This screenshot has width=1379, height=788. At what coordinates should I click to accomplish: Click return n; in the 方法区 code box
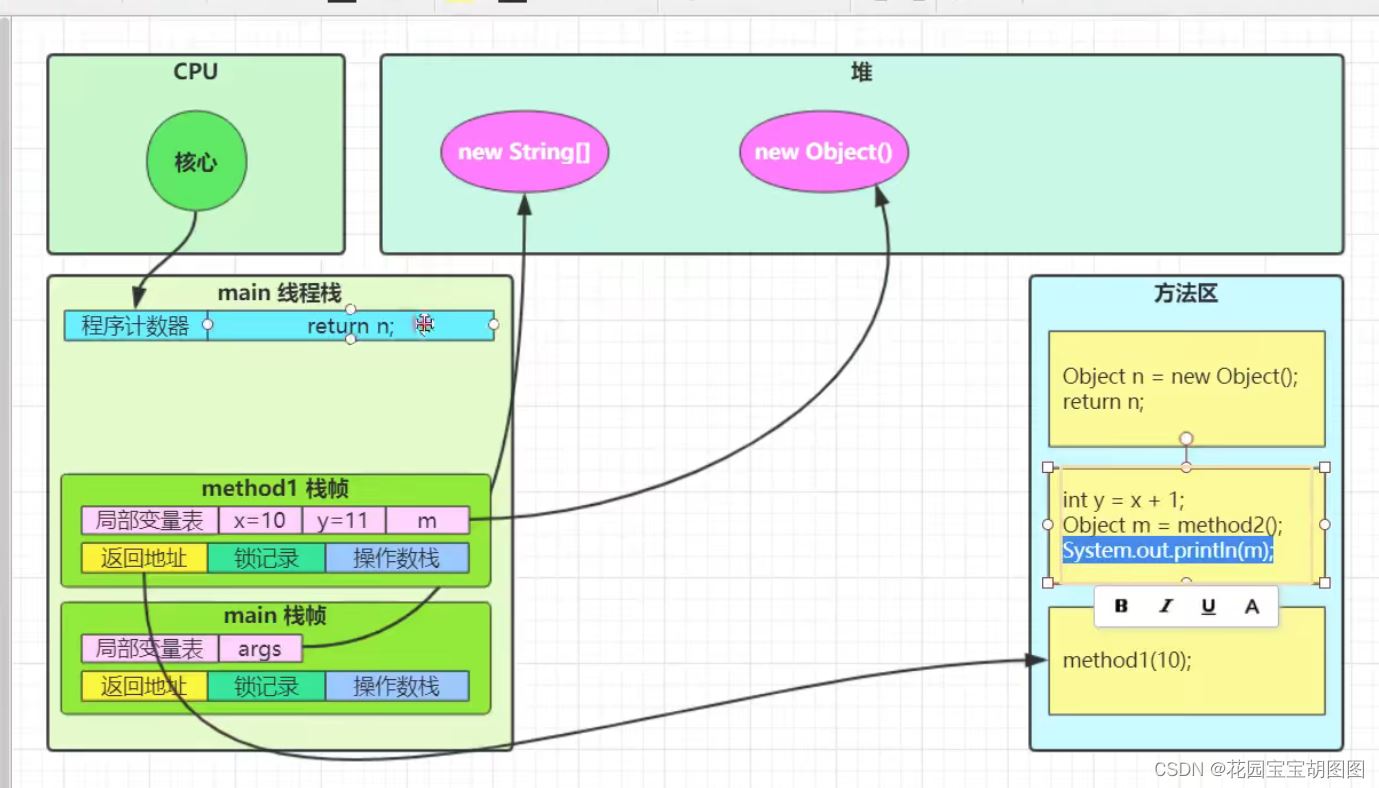pos(1103,402)
